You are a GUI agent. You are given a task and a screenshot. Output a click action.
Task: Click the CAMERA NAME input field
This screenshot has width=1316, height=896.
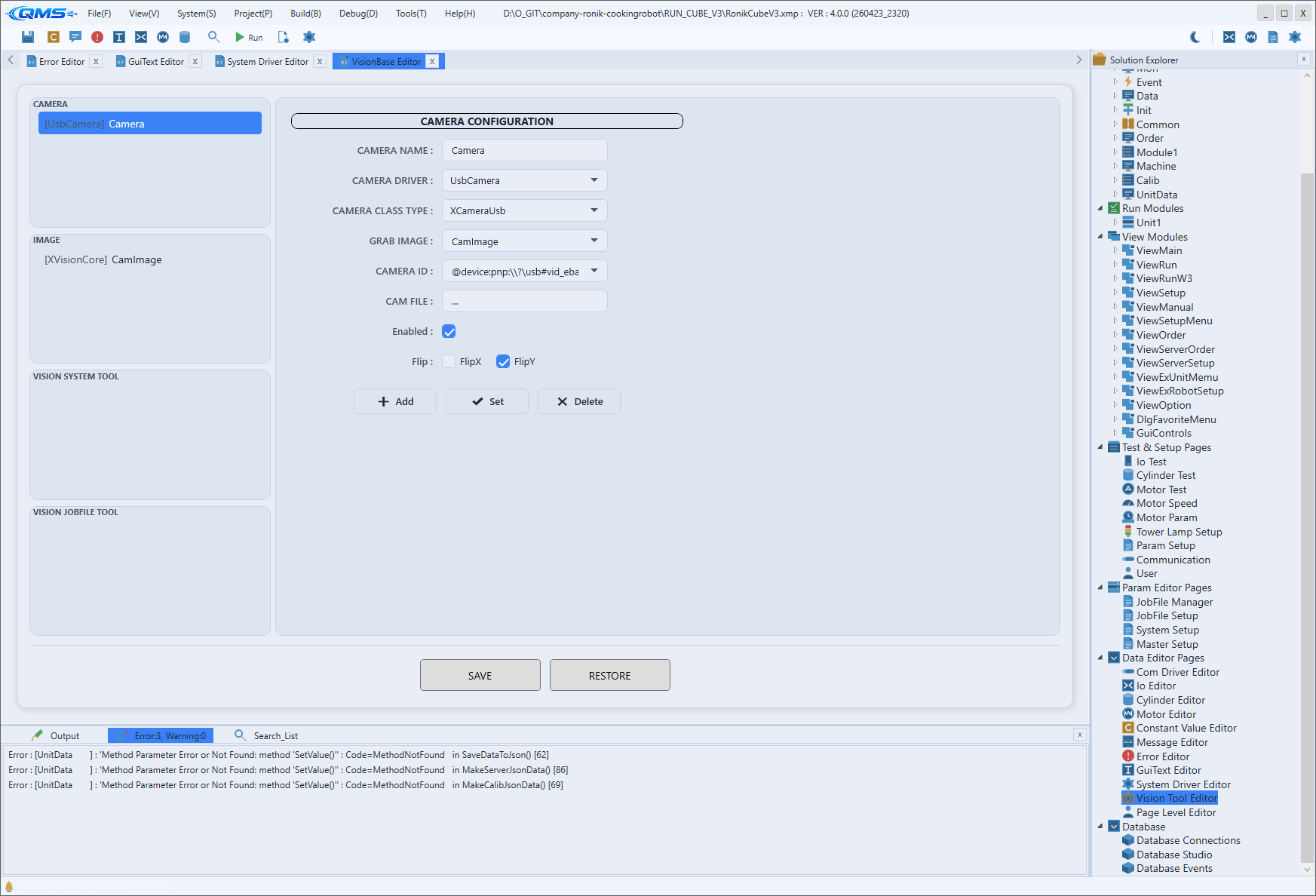point(524,150)
